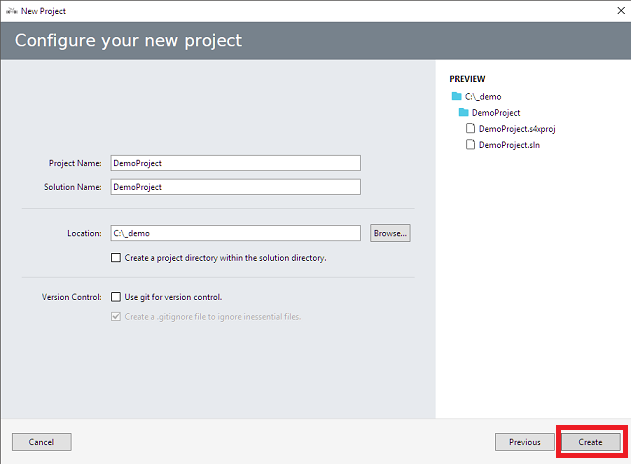Select the DemoProject.sln file name in preview
The image size is (631, 464).
[x=509, y=145]
